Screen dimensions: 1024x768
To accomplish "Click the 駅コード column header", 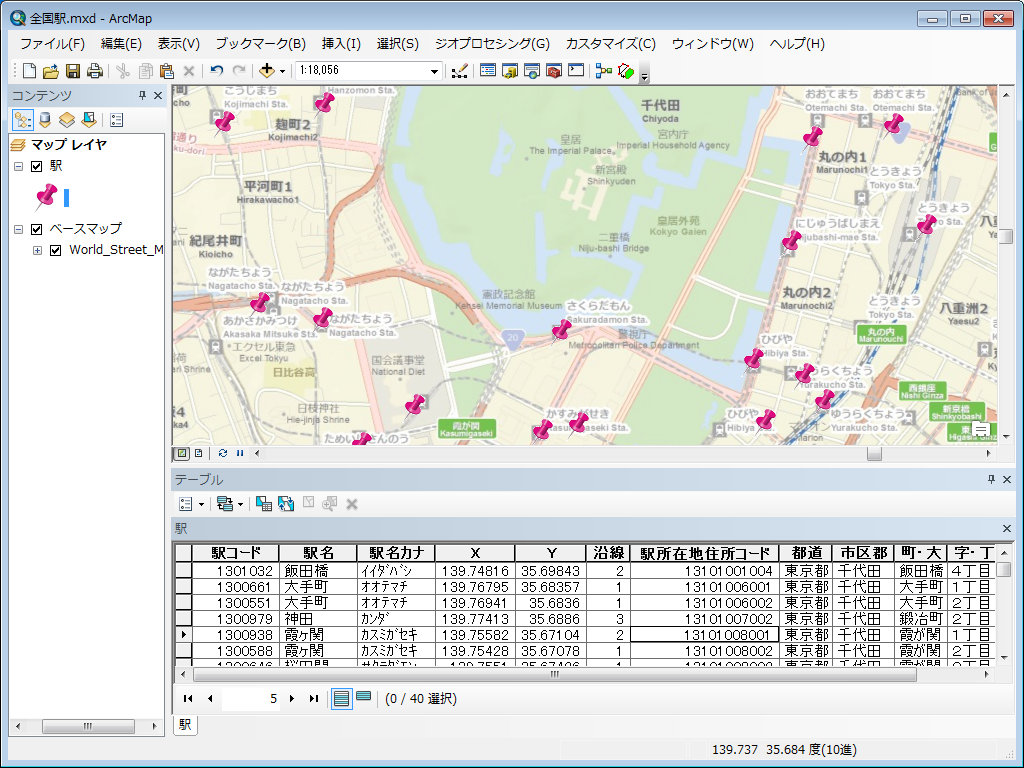I will [236, 553].
